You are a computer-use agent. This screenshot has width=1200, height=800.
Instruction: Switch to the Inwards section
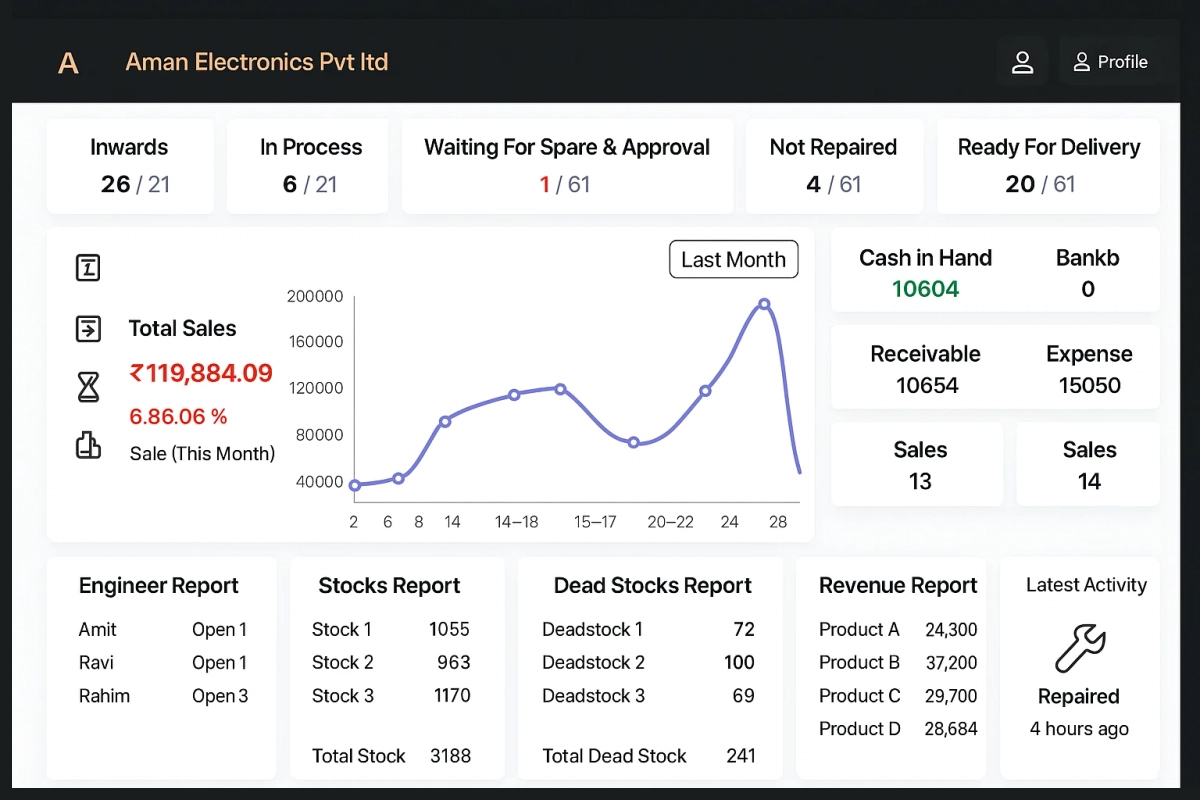pyautogui.click(x=129, y=165)
